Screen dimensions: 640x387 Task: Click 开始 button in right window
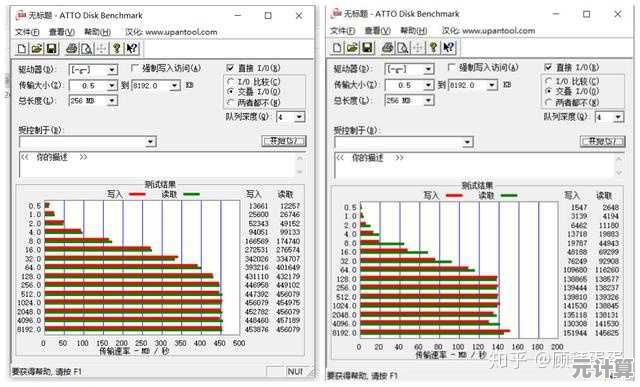click(602, 141)
